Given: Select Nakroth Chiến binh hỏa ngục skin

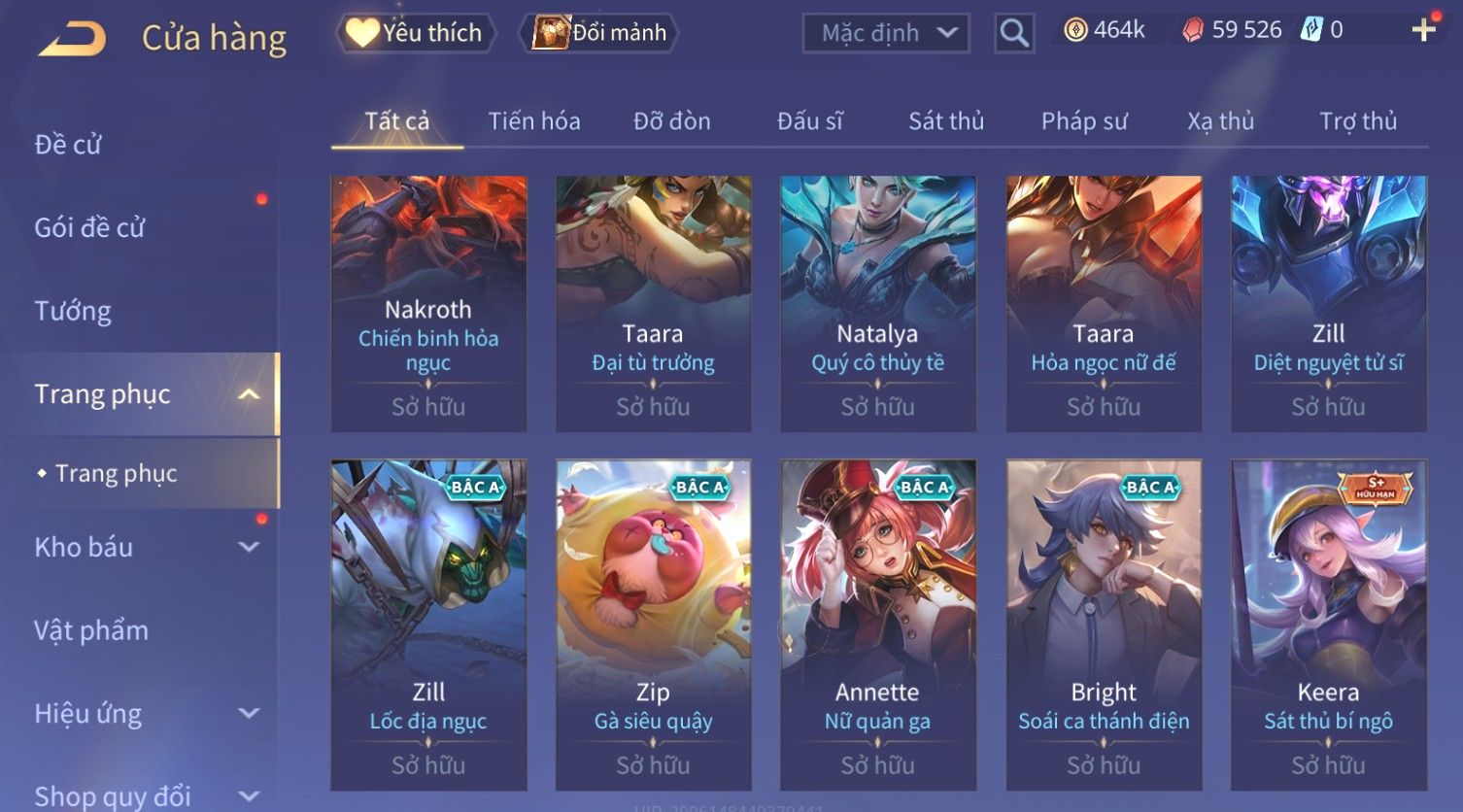Looking at the screenshot, I should point(428,304).
